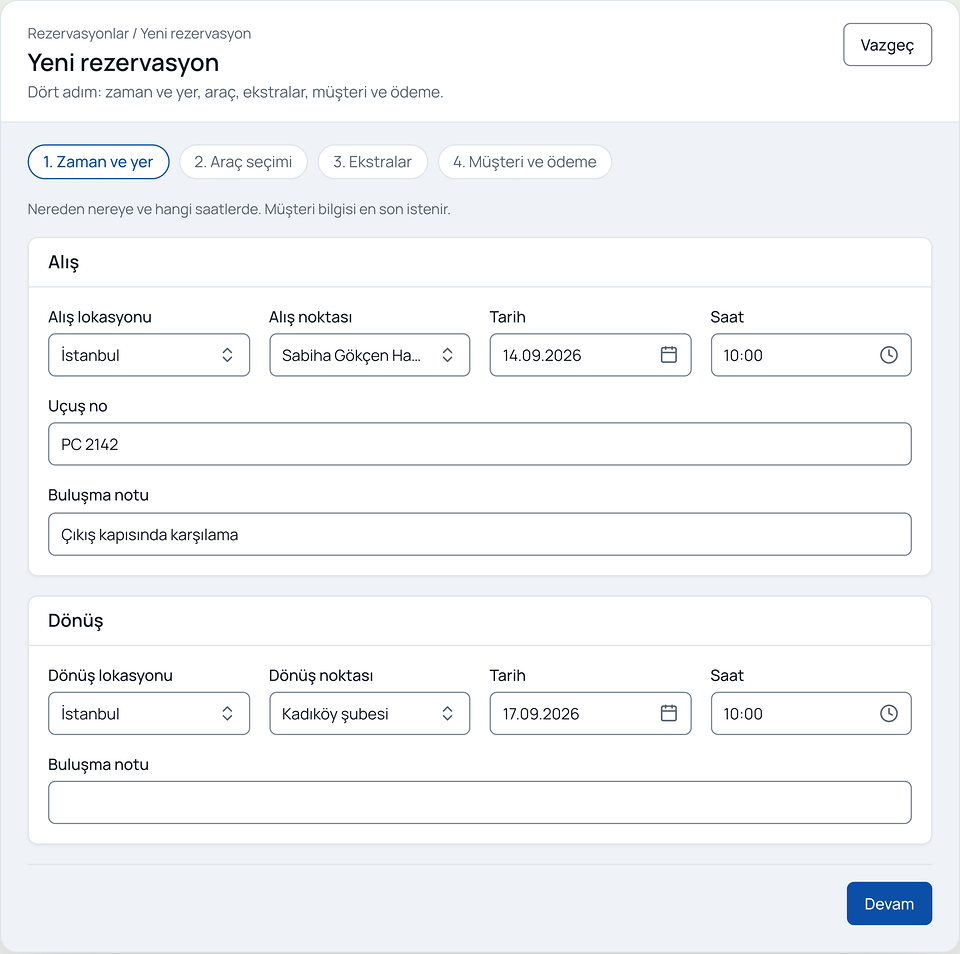Click the Alış section heading
960x954 pixels.
point(64,262)
